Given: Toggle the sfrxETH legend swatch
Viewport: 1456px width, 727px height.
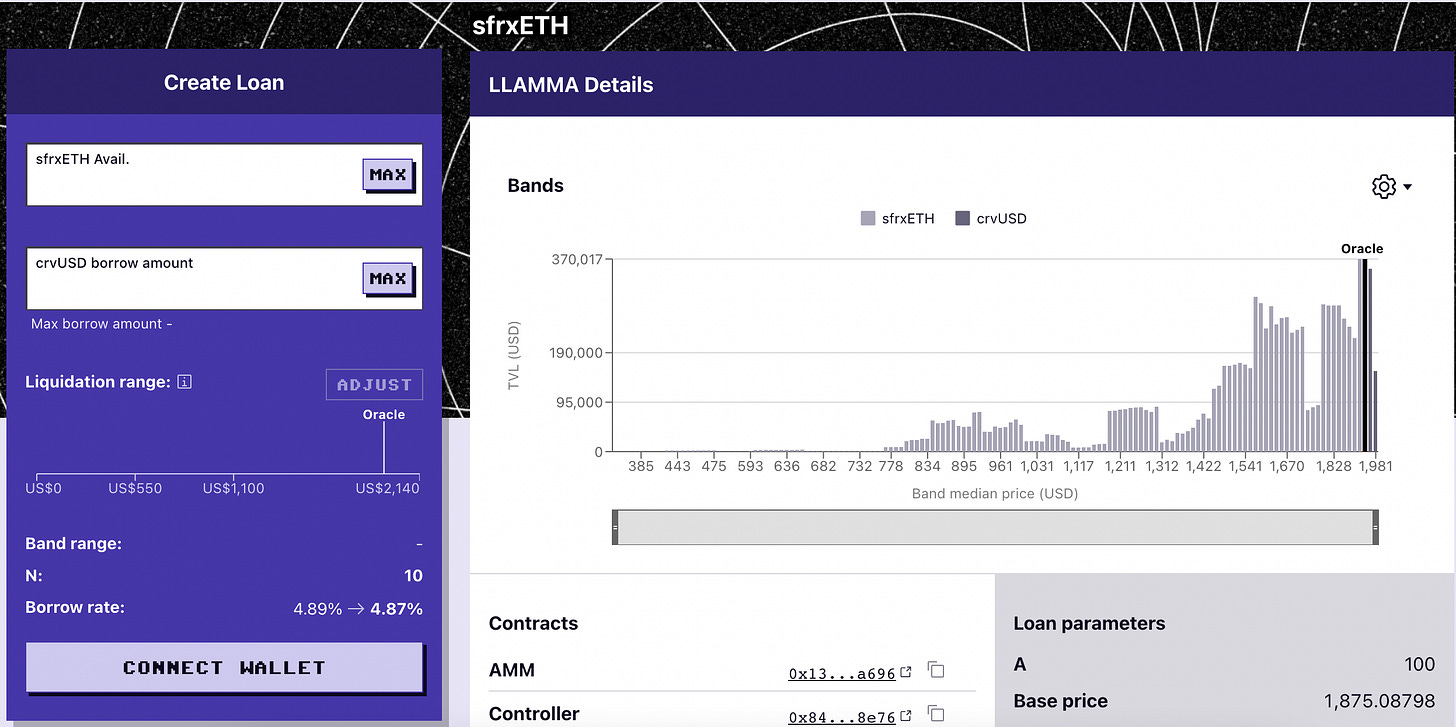Looking at the screenshot, I should click(868, 218).
